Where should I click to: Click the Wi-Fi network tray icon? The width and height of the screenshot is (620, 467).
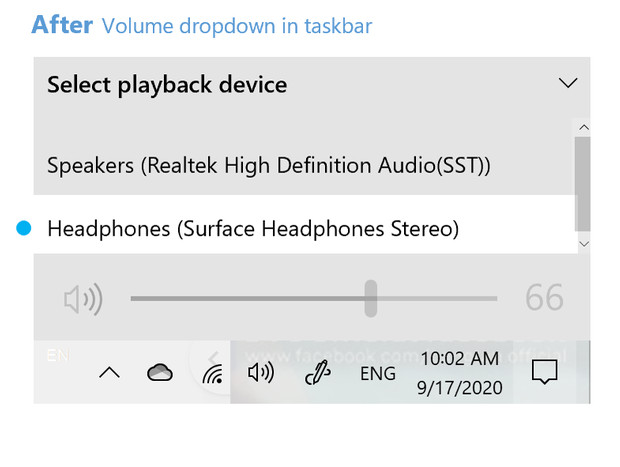212,374
